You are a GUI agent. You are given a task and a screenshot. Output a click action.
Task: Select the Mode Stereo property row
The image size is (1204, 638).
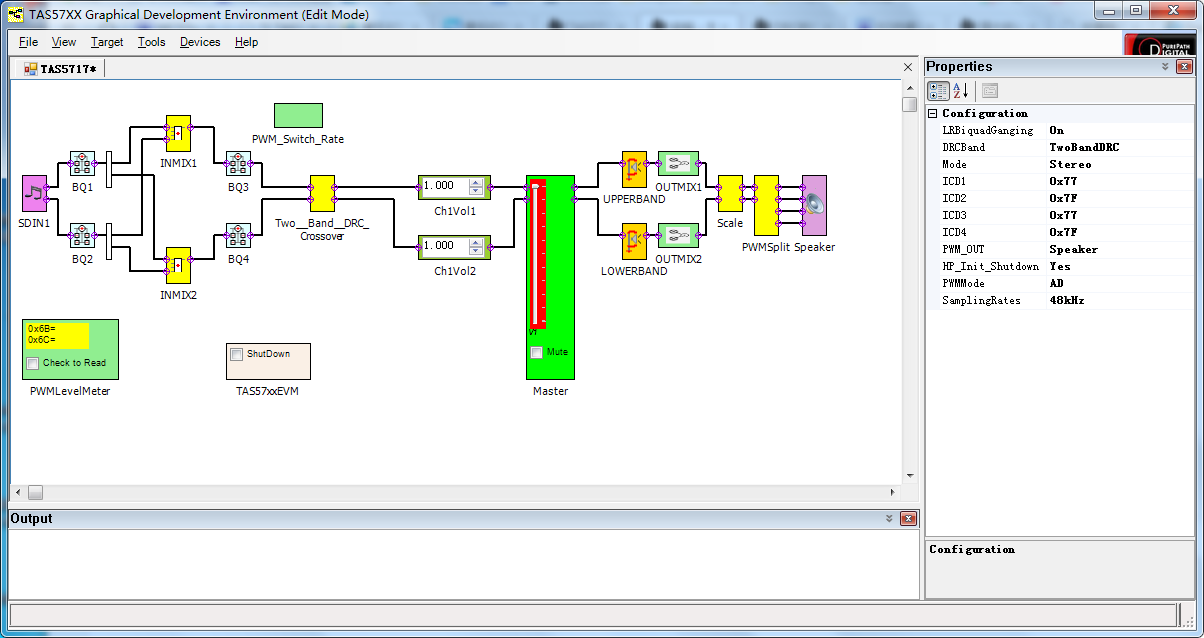click(1060, 164)
